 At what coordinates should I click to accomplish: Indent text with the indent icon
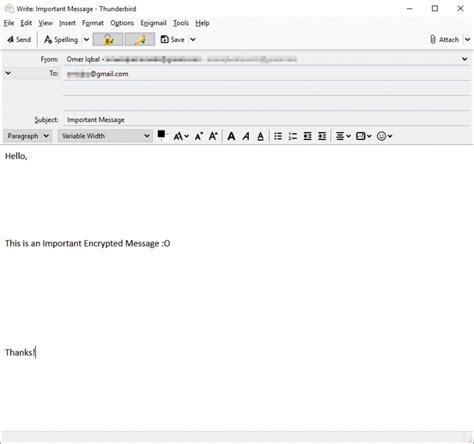click(x=322, y=136)
